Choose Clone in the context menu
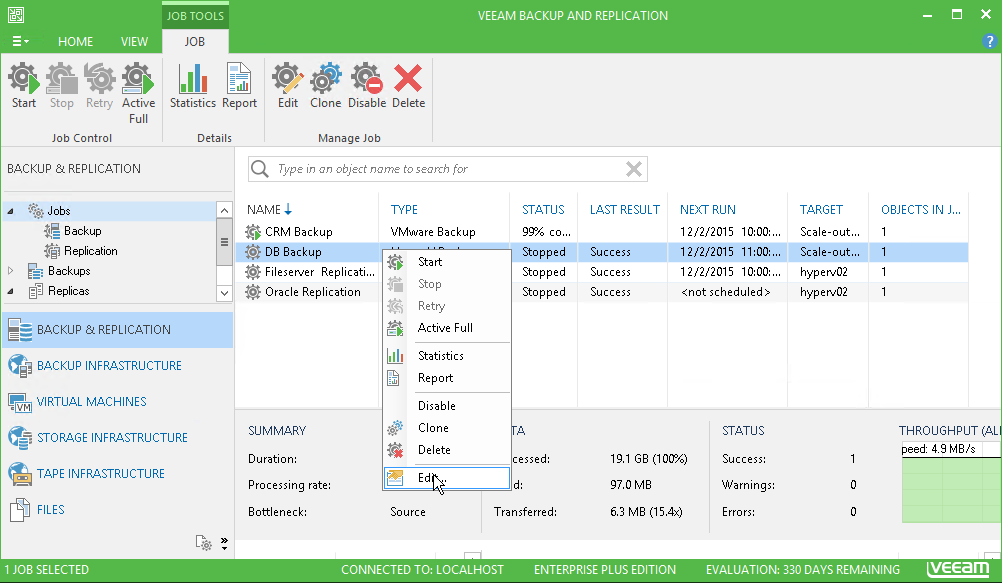Image resolution: width=1002 pixels, height=583 pixels. (447, 428)
